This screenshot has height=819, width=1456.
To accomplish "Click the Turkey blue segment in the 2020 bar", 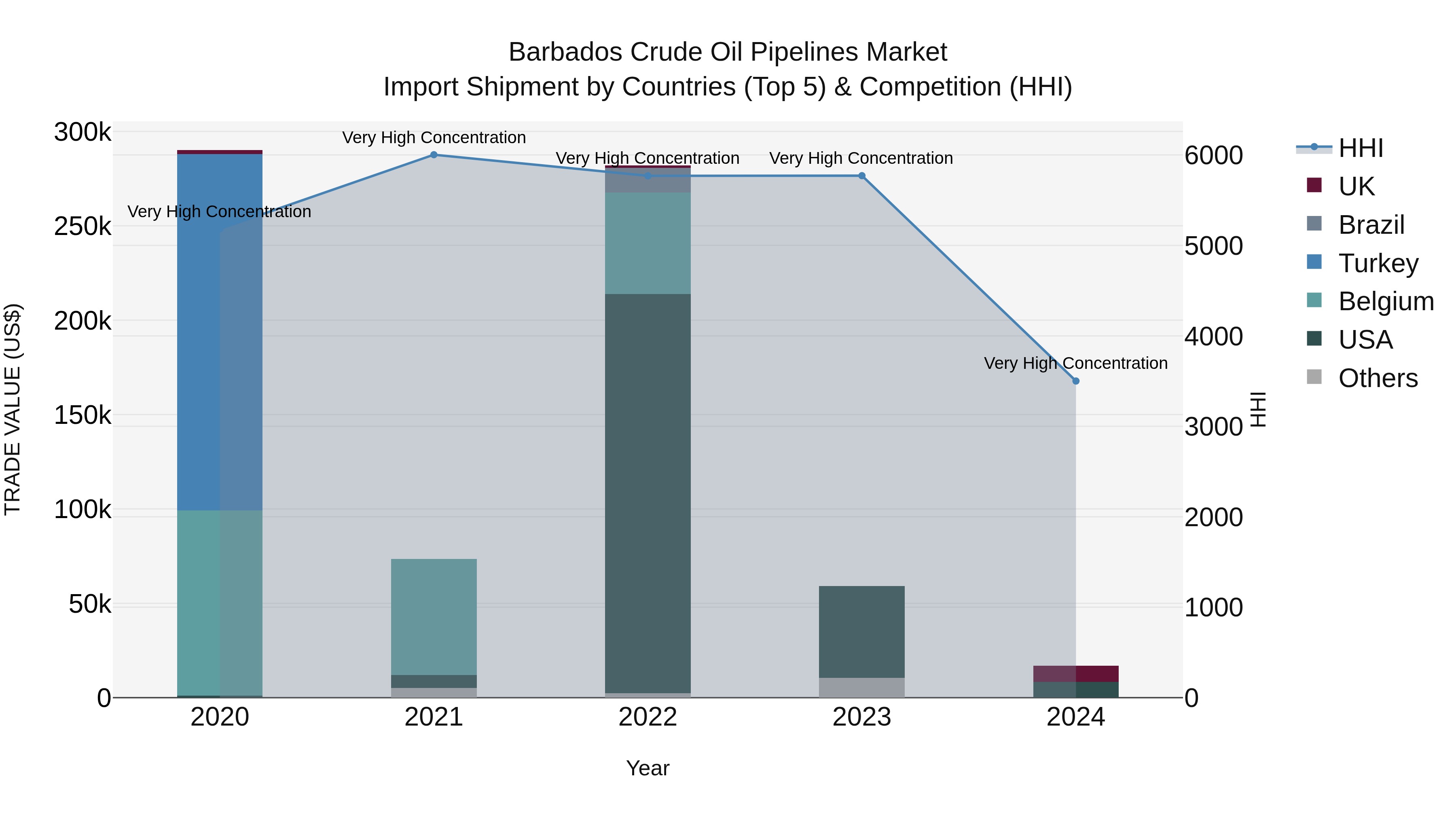I will tap(220, 332).
